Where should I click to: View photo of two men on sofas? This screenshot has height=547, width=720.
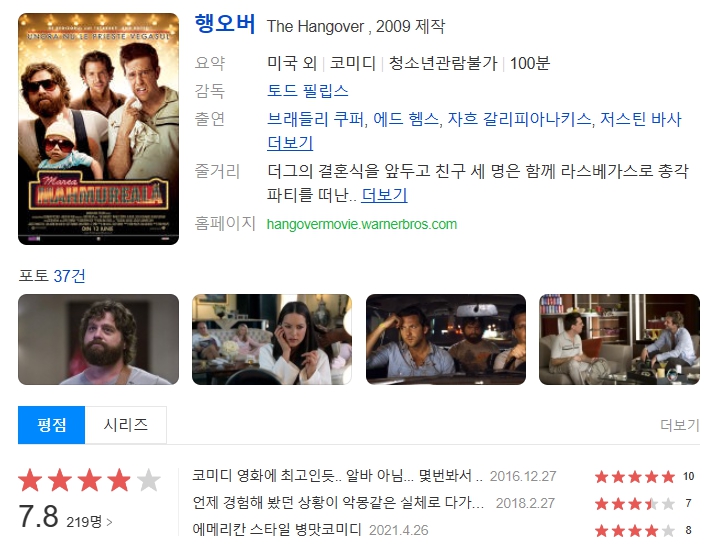pos(619,339)
